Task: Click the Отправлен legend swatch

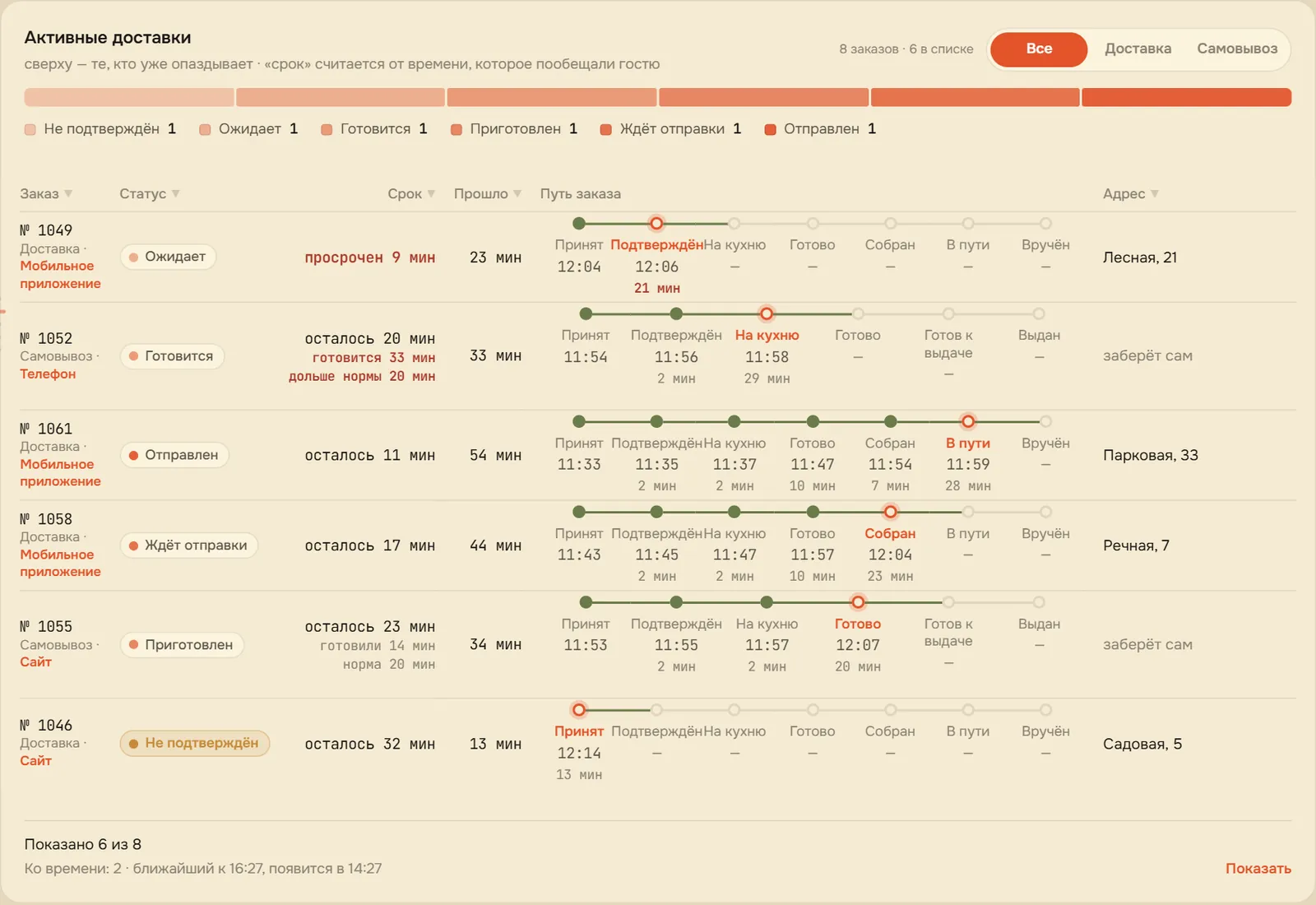Action: [771, 129]
